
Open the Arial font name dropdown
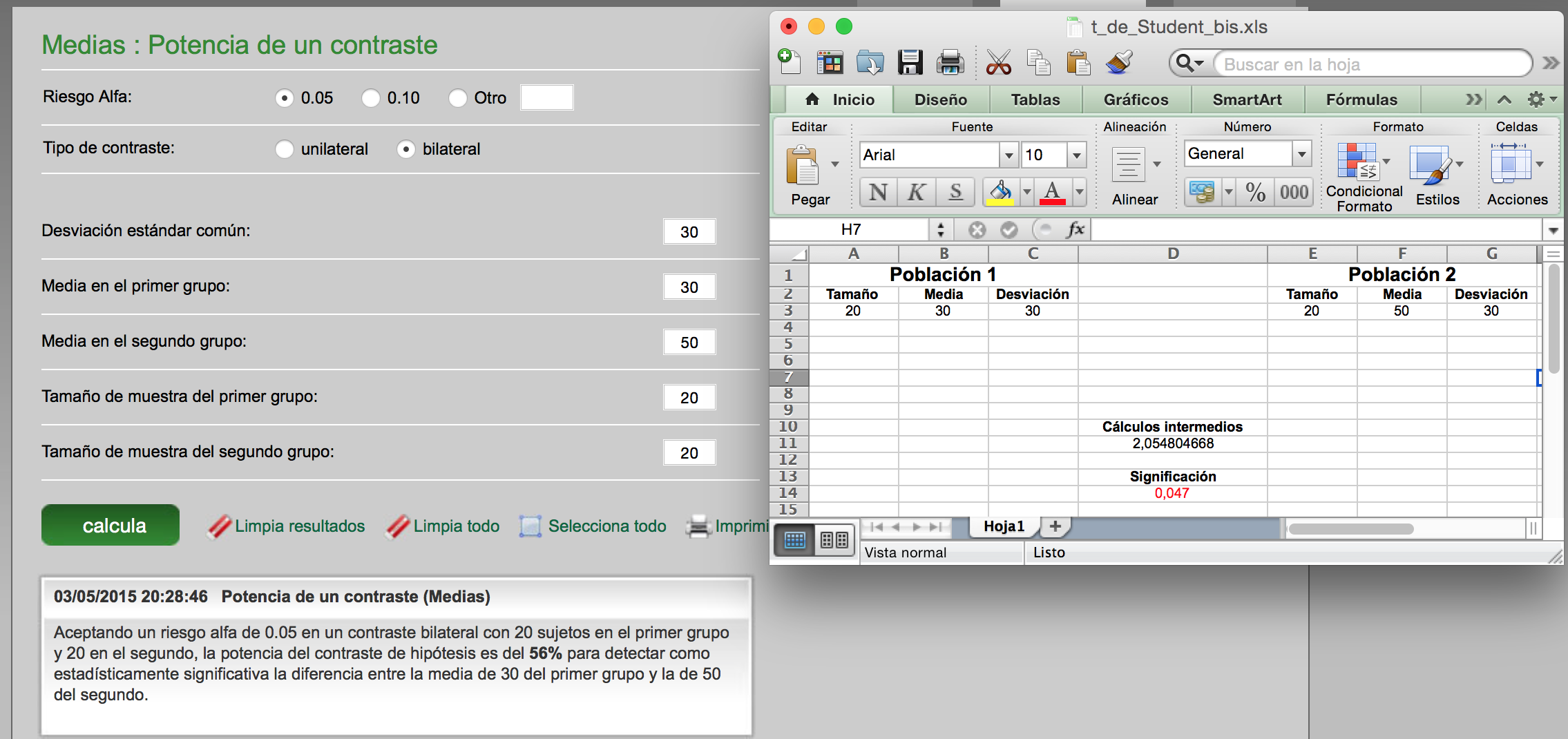click(1008, 155)
